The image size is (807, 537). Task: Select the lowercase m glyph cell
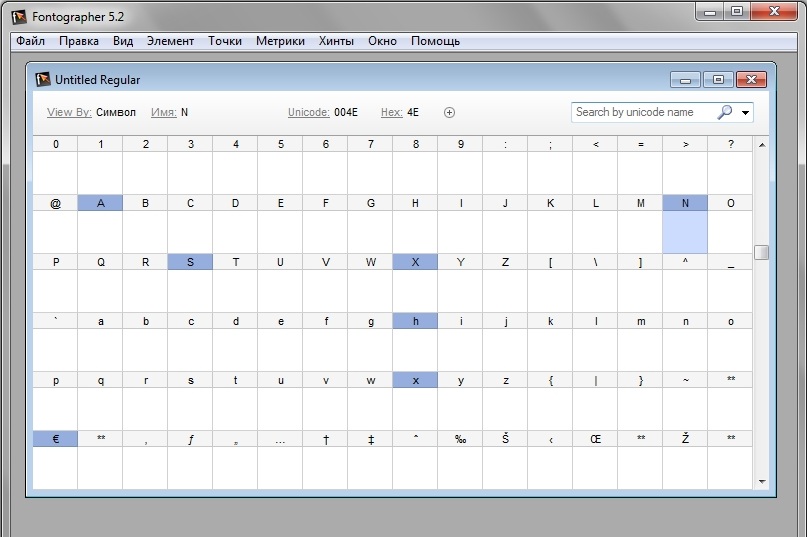point(640,342)
